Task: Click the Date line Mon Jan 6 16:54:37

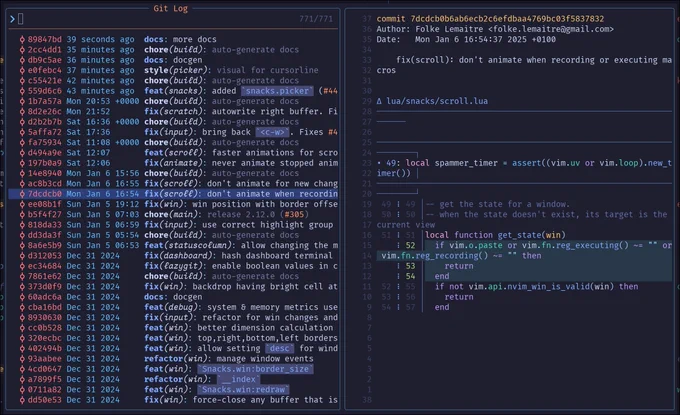Action: pyautogui.click(x=466, y=39)
